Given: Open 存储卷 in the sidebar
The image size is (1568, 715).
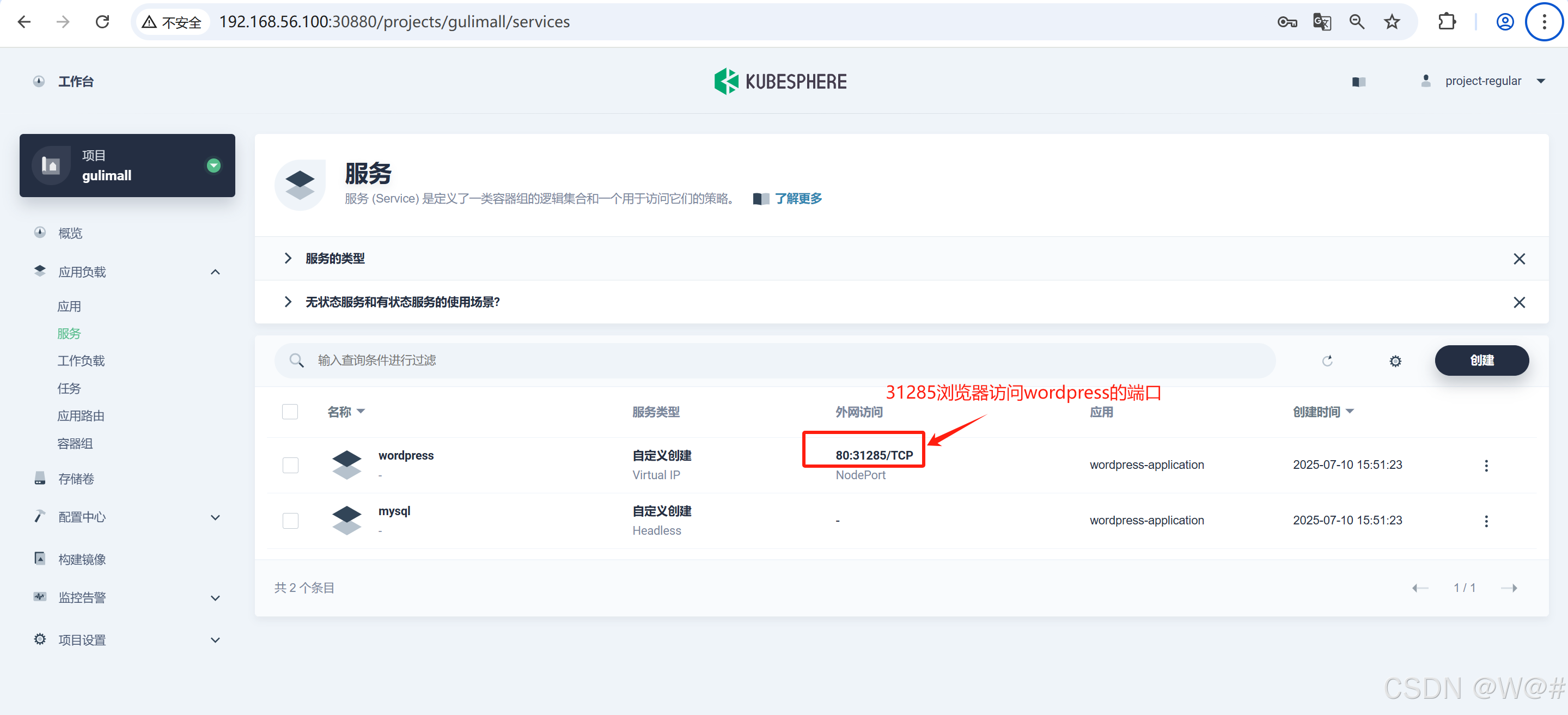Looking at the screenshot, I should (76, 479).
